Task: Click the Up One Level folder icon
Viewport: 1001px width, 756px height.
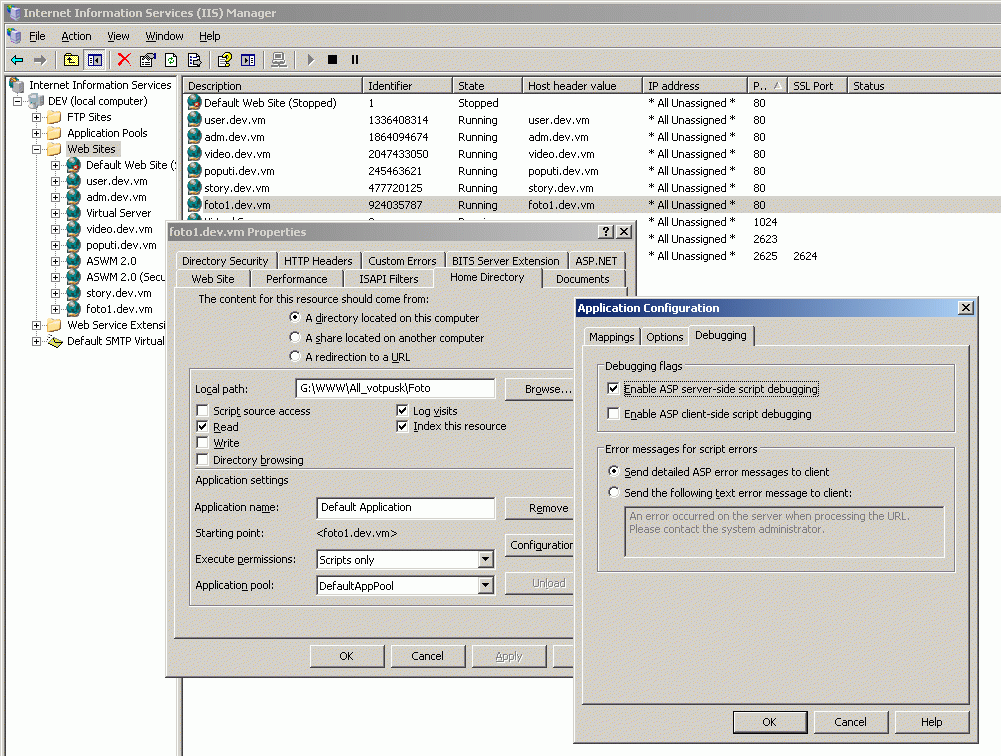Action: coord(71,60)
